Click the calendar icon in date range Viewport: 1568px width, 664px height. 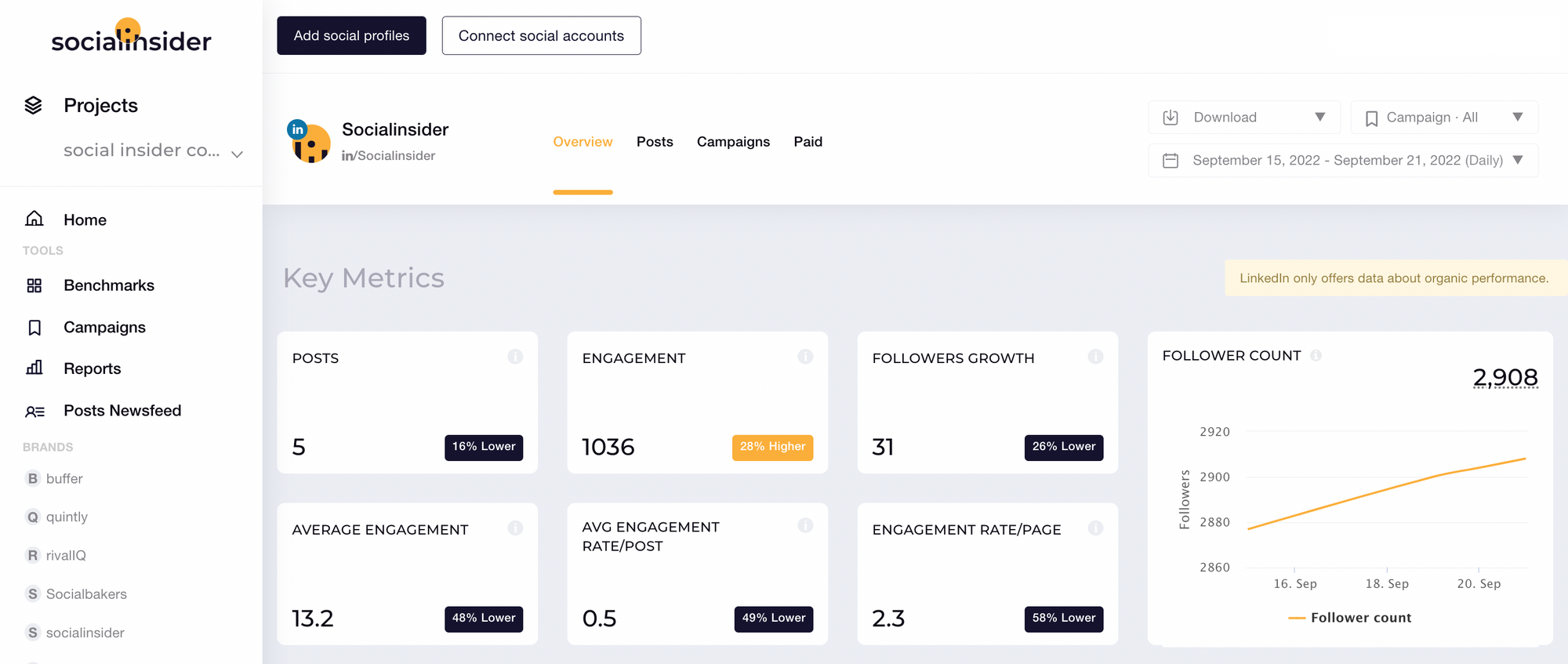[1171, 161]
